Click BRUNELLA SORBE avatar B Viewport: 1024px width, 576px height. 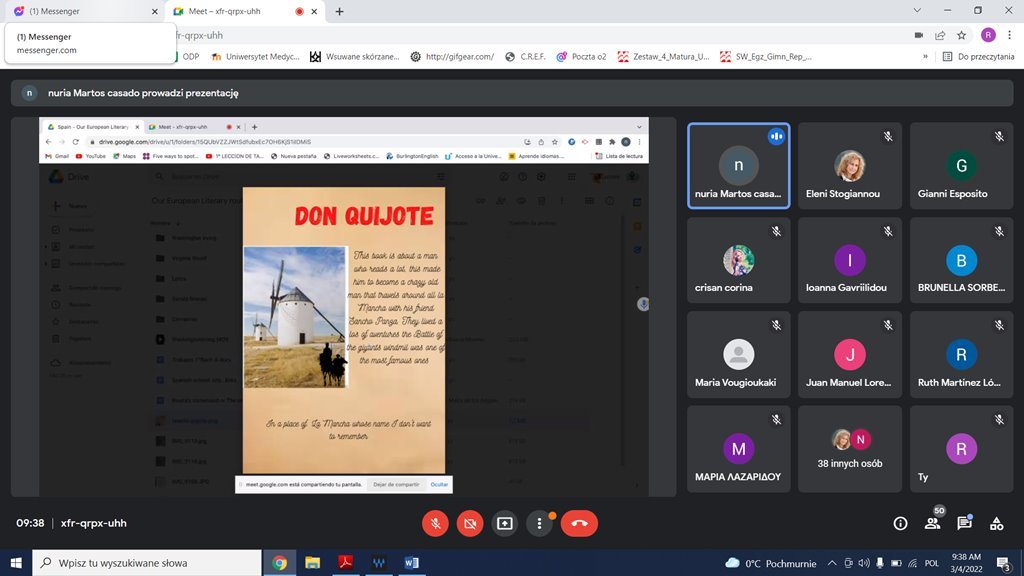[961, 260]
